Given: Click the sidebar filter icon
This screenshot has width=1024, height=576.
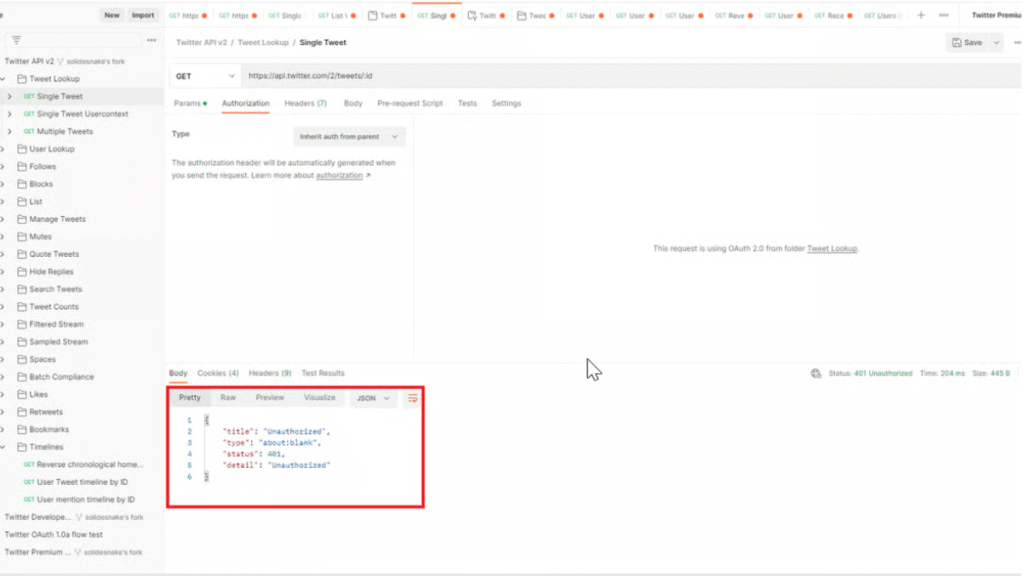Looking at the screenshot, I should pos(16,40).
